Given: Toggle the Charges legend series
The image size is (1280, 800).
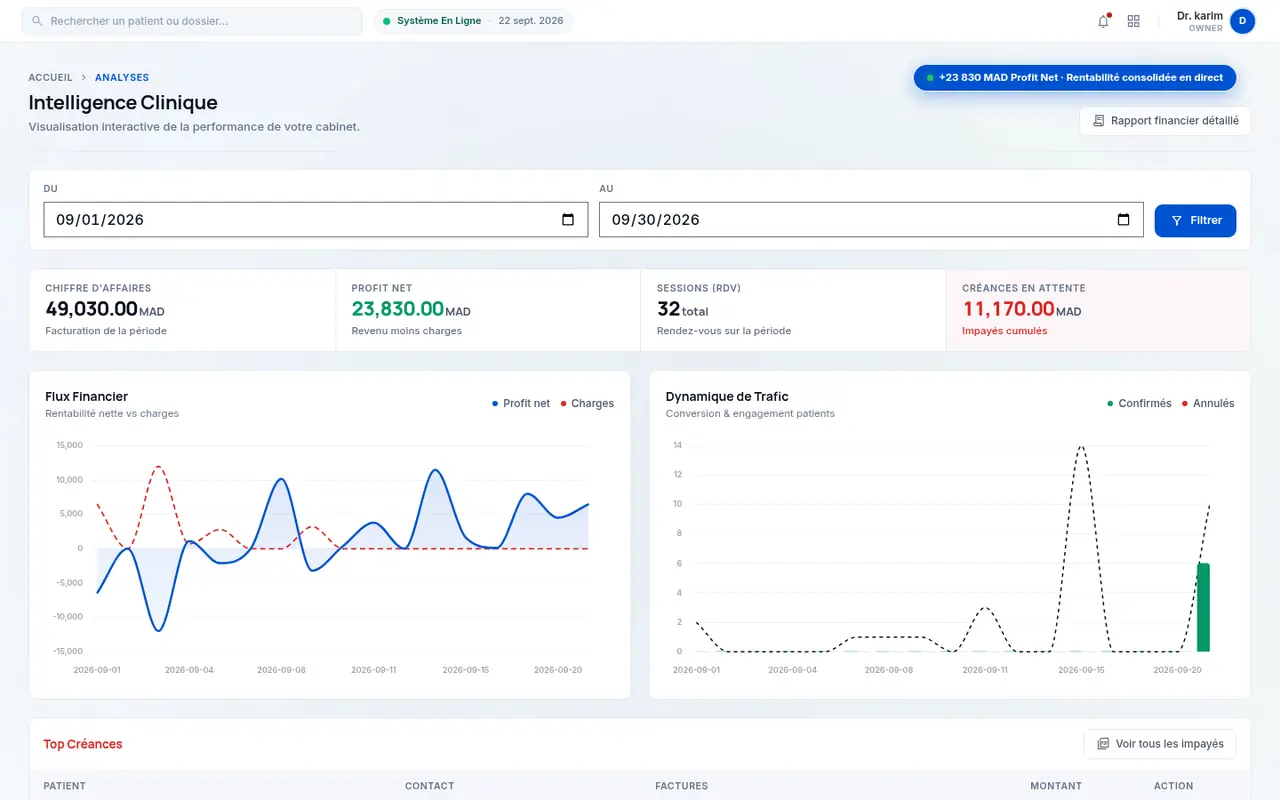Looking at the screenshot, I should coord(587,404).
